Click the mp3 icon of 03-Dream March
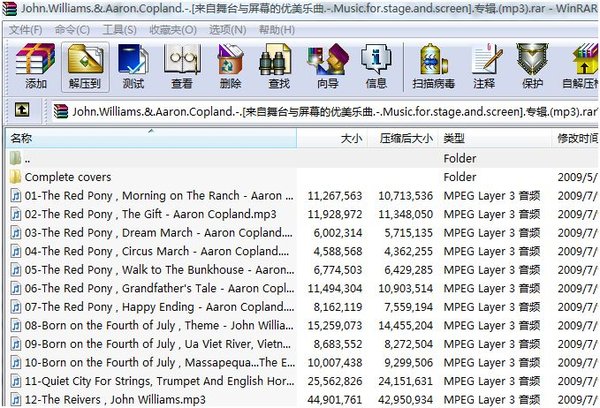 16,233
